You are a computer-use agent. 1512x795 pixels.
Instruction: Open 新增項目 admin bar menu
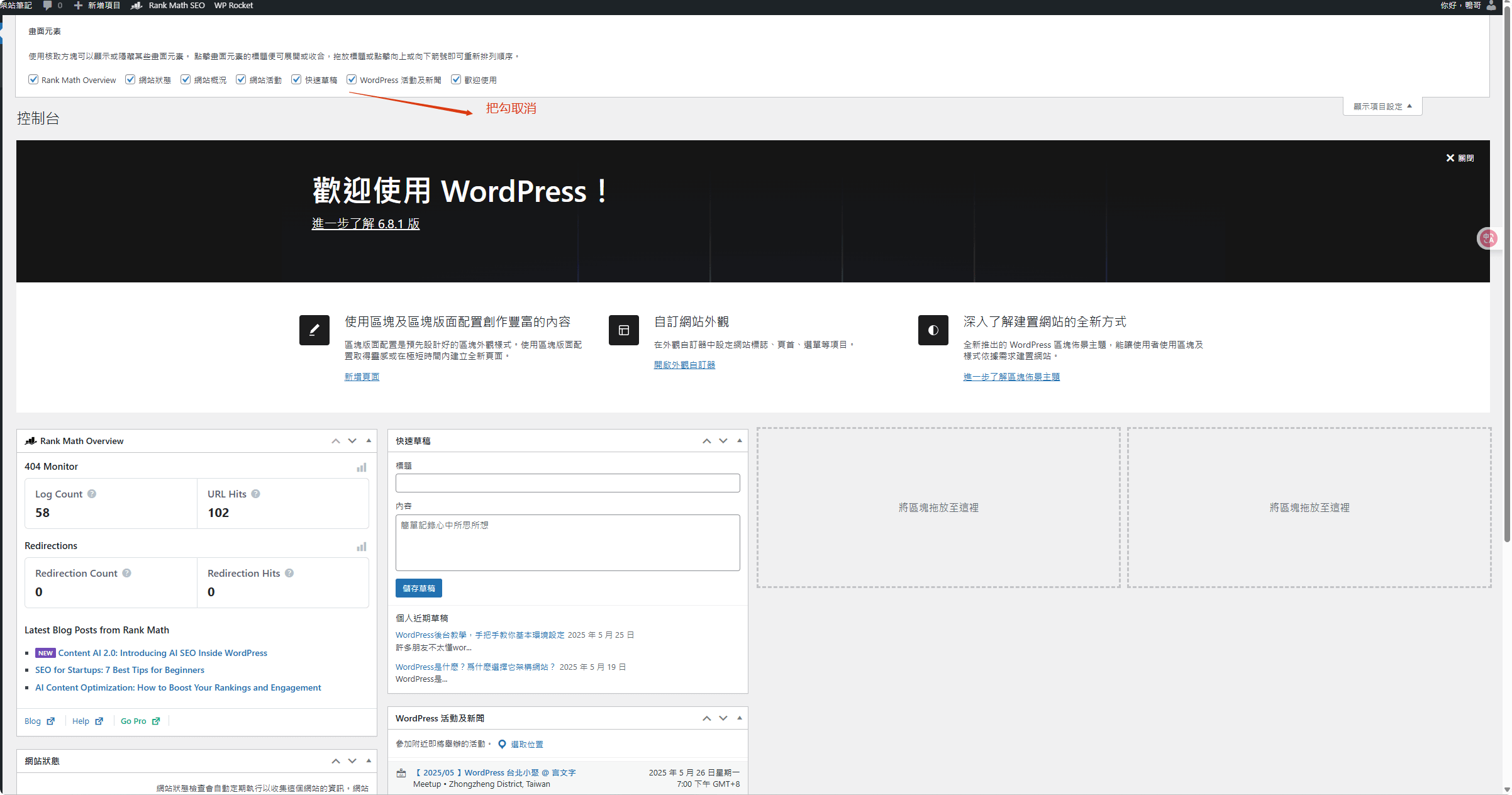(x=97, y=6)
